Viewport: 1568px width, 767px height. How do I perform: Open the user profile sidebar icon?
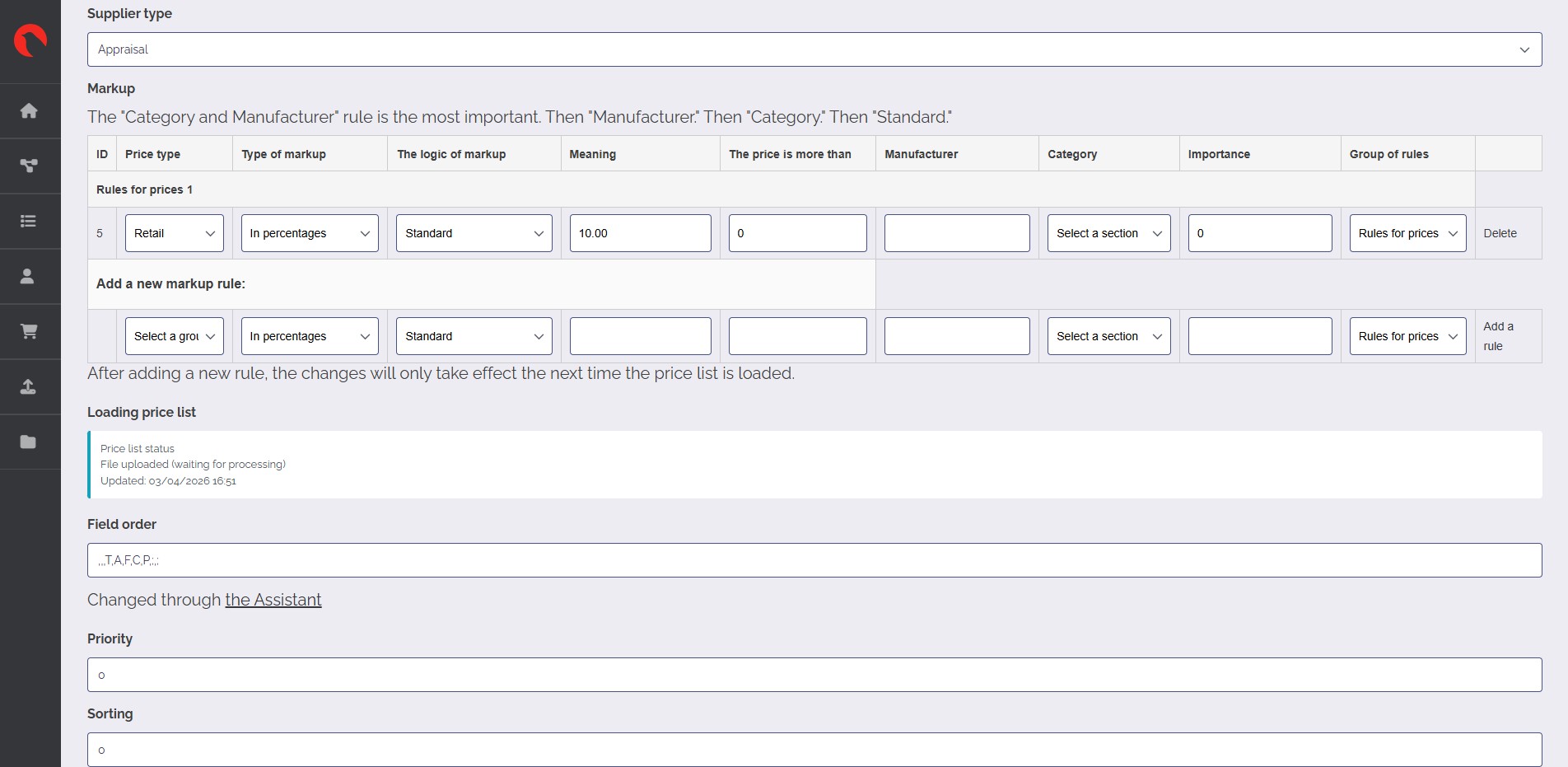(29, 276)
